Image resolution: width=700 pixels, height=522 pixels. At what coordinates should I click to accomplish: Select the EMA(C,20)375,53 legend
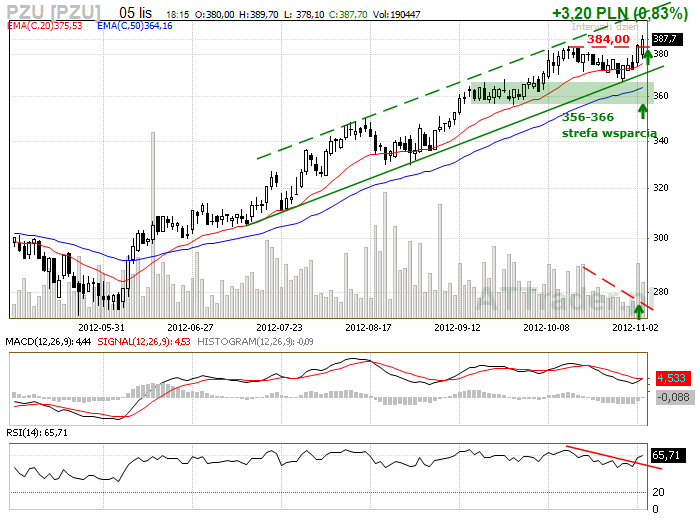pos(45,26)
